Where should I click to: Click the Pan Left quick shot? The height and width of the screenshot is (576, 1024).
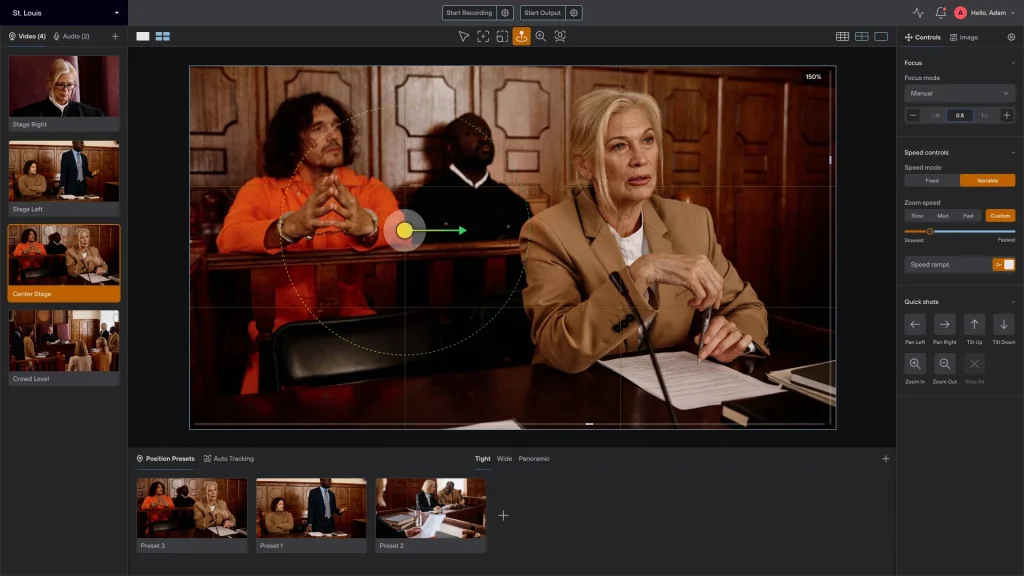point(915,325)
